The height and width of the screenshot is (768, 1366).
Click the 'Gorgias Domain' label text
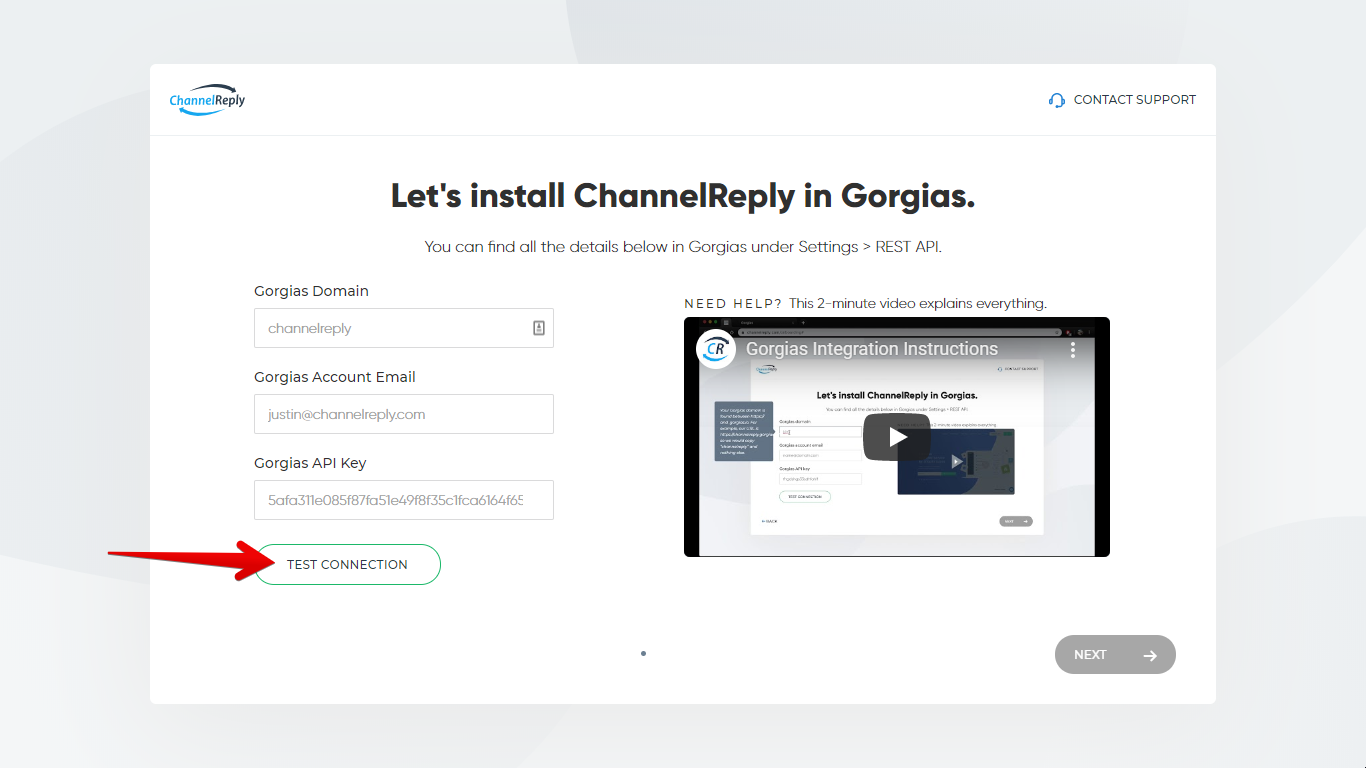click(x=311, y=291)
